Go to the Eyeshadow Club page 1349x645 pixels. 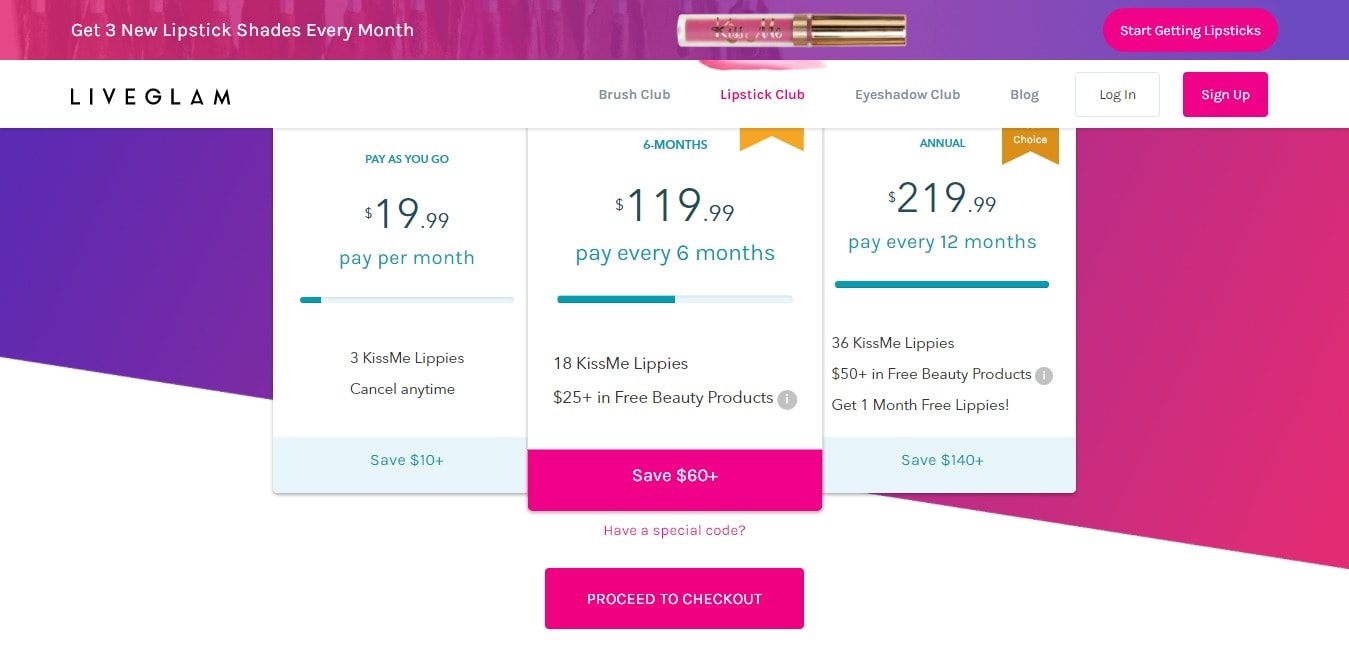(x=907, y=95)
